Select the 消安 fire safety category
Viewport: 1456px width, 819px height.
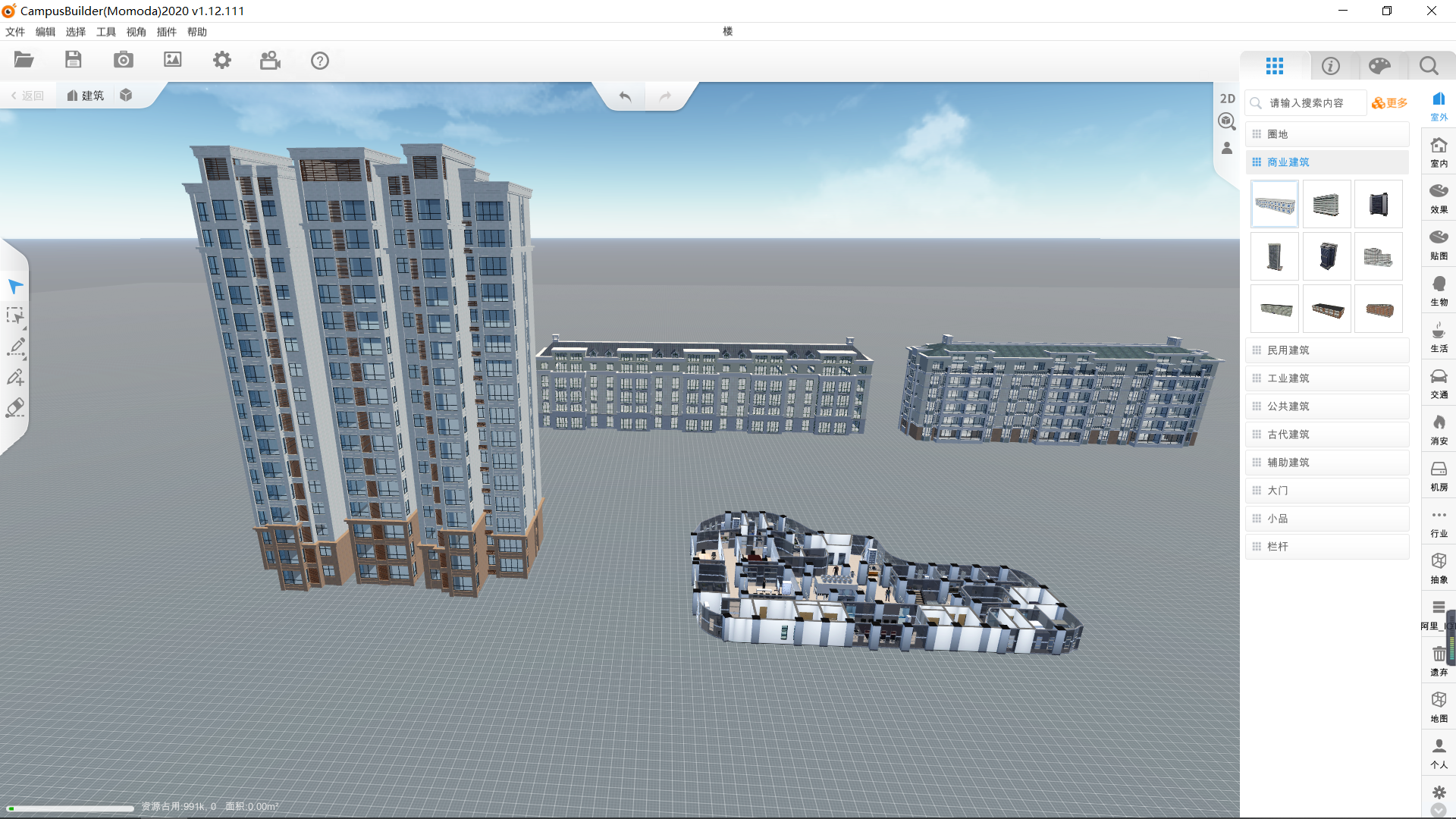coord(1439,430)
